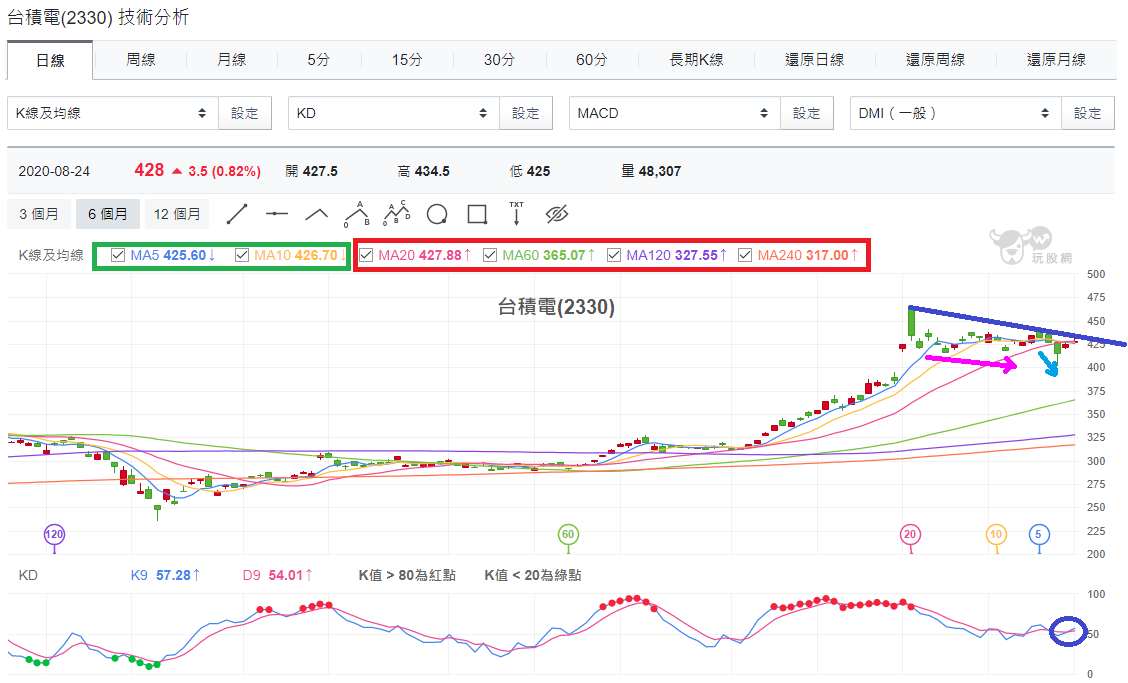Open the K線及均線 indicator dropdown
1128x683 pixels.
(x=113, y=113)
